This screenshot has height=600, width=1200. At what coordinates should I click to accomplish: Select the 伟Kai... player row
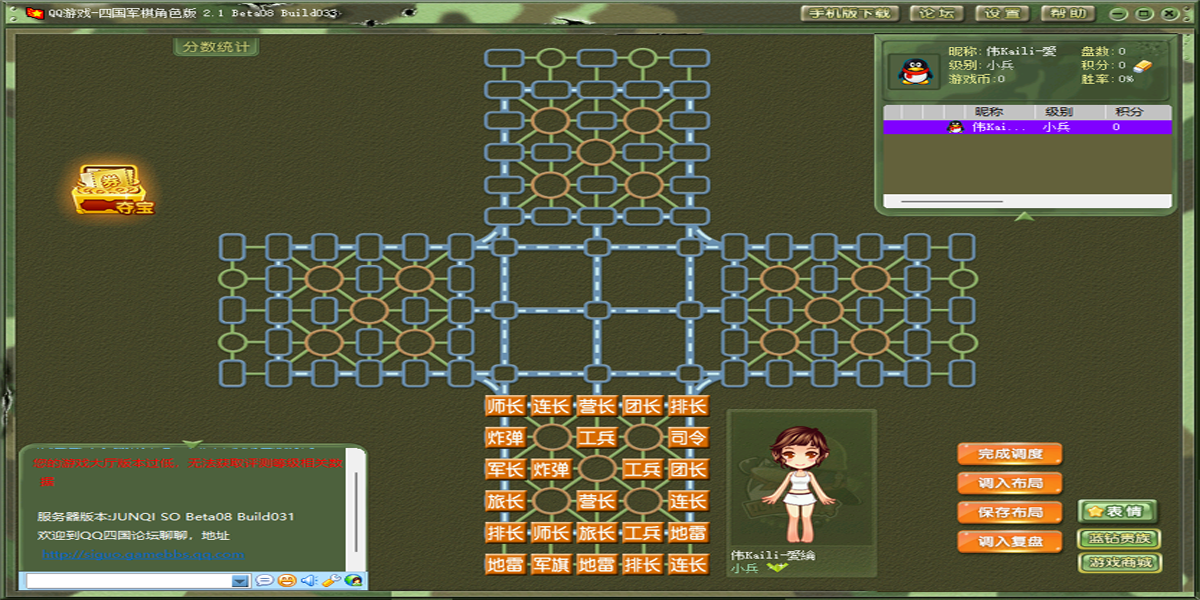tap(1027, 127)
